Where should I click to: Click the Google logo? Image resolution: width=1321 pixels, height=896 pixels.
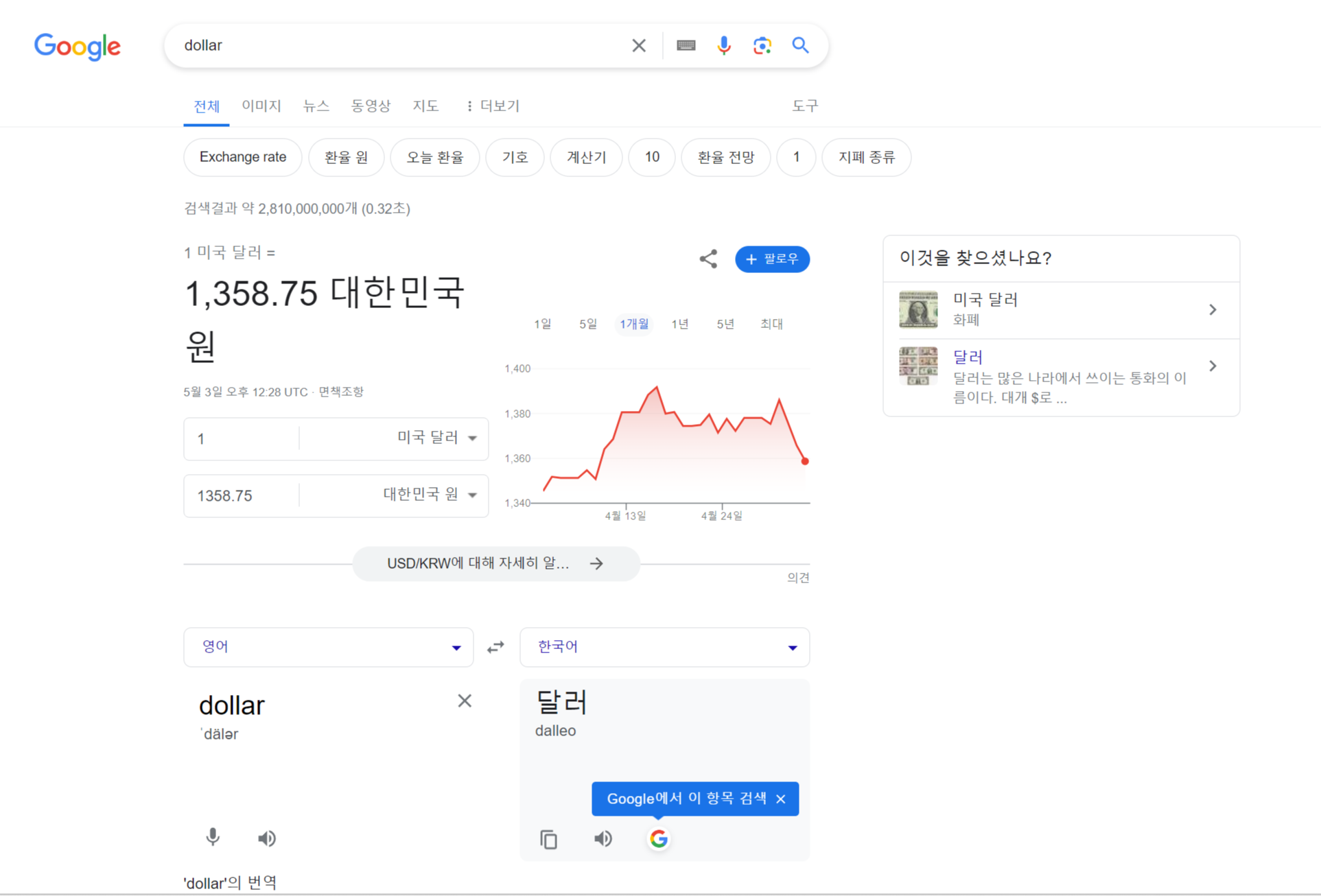(78, 46)
